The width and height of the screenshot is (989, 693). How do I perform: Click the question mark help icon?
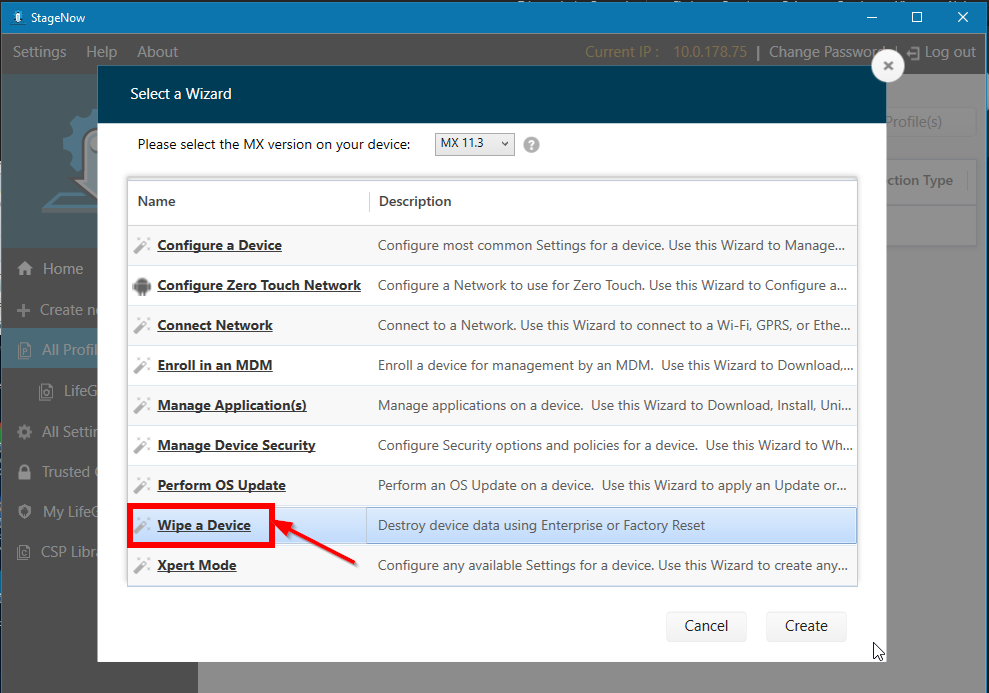531,144
